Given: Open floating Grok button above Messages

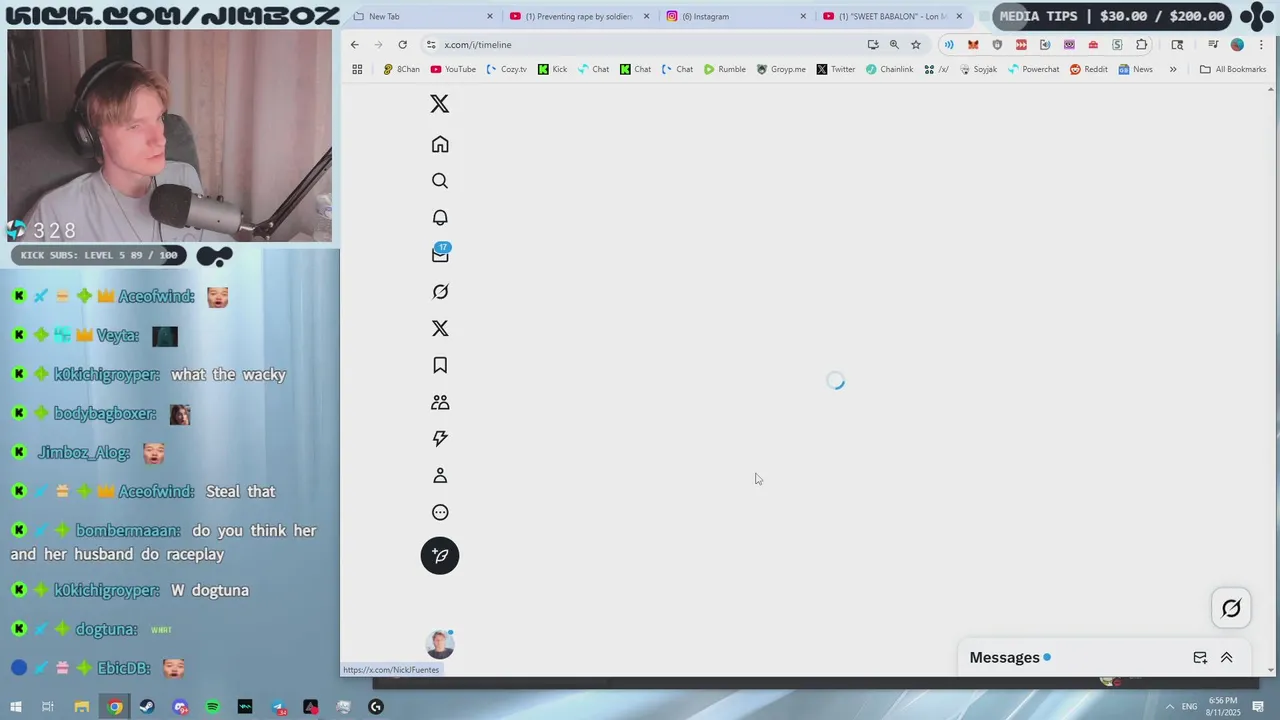Looking at the screenshot, I should [x=1231, y=608].
